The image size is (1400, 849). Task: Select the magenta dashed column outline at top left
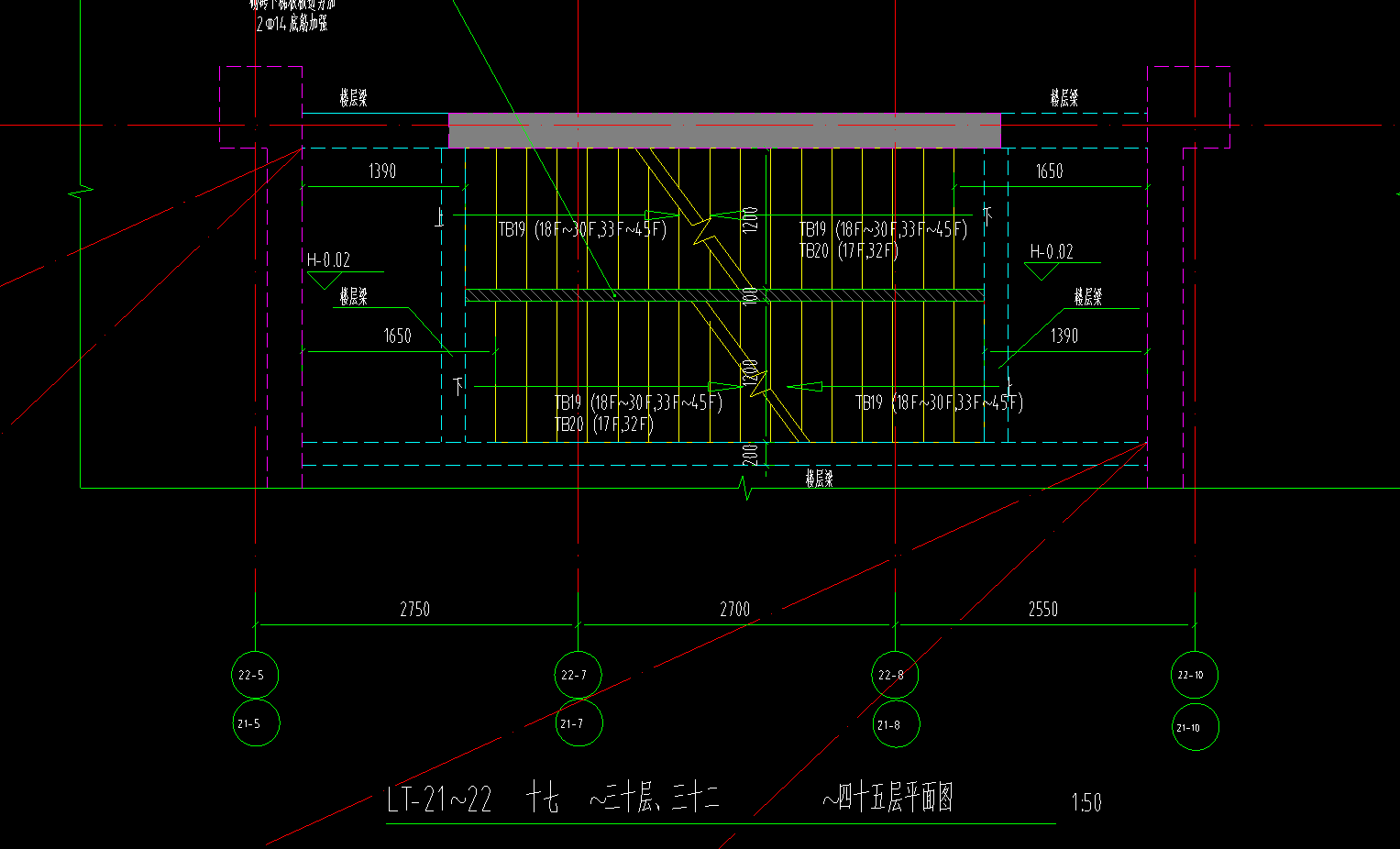pyautogui.click(x=261, y=106)
